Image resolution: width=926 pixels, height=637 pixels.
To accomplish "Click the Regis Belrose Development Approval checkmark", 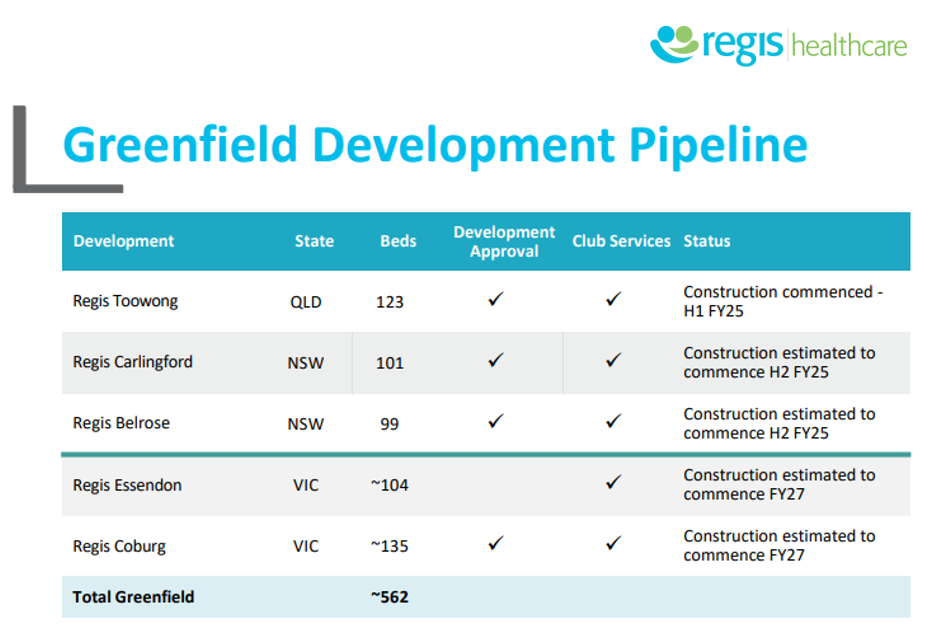I will 494,422.
